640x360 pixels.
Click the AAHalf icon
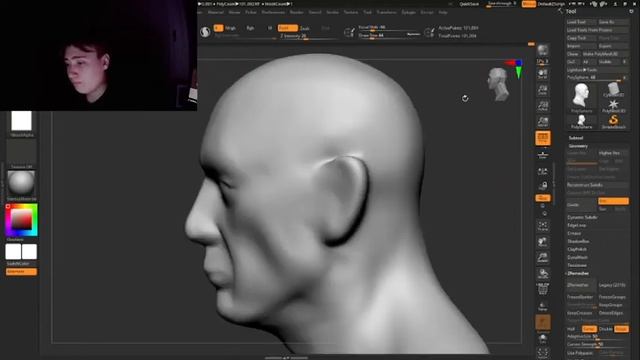point(543,122)
